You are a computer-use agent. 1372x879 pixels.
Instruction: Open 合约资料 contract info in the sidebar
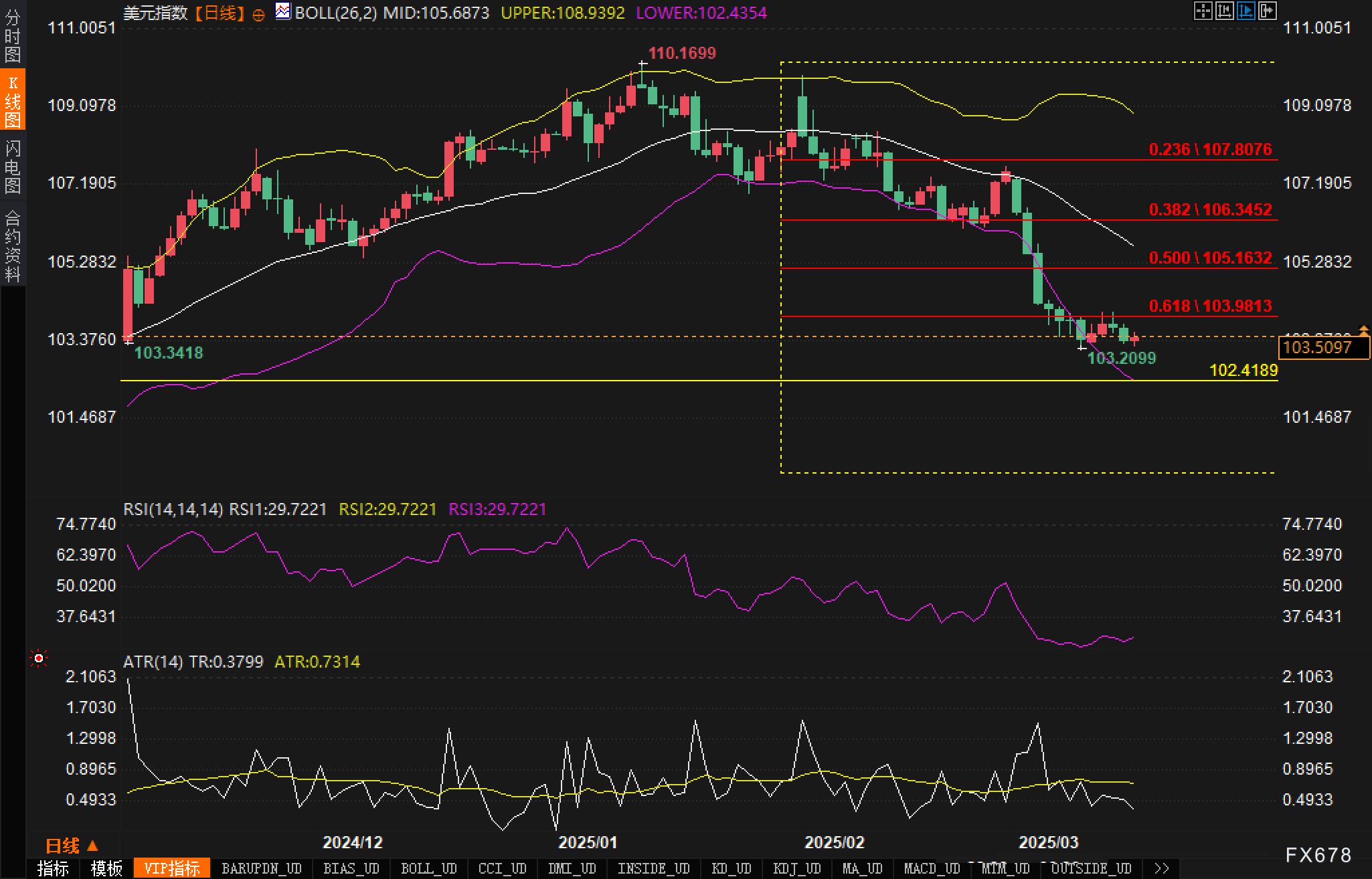click(12, 246)
